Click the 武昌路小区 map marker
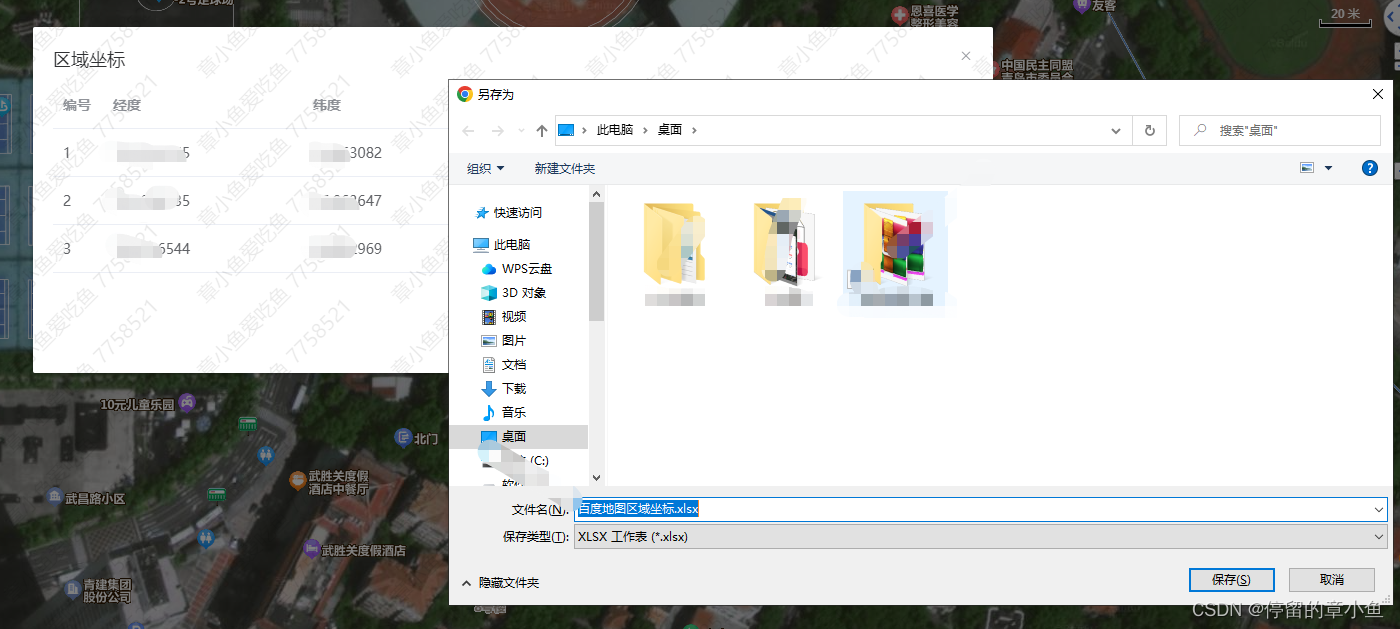The width and height of the screenshot is (1400, 629). point(55,497)
